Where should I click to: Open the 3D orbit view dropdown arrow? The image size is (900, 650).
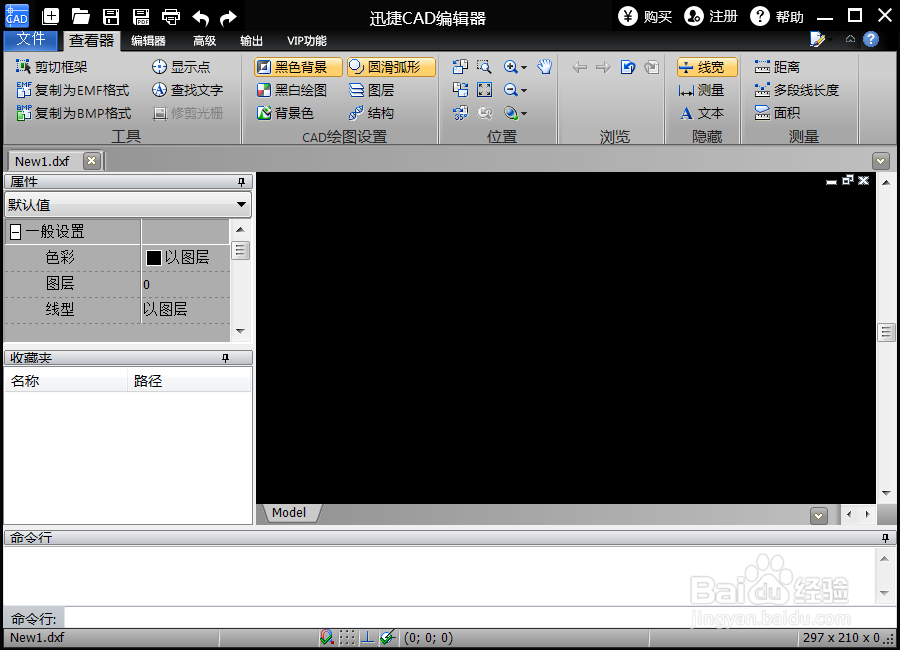coord(523,114)
